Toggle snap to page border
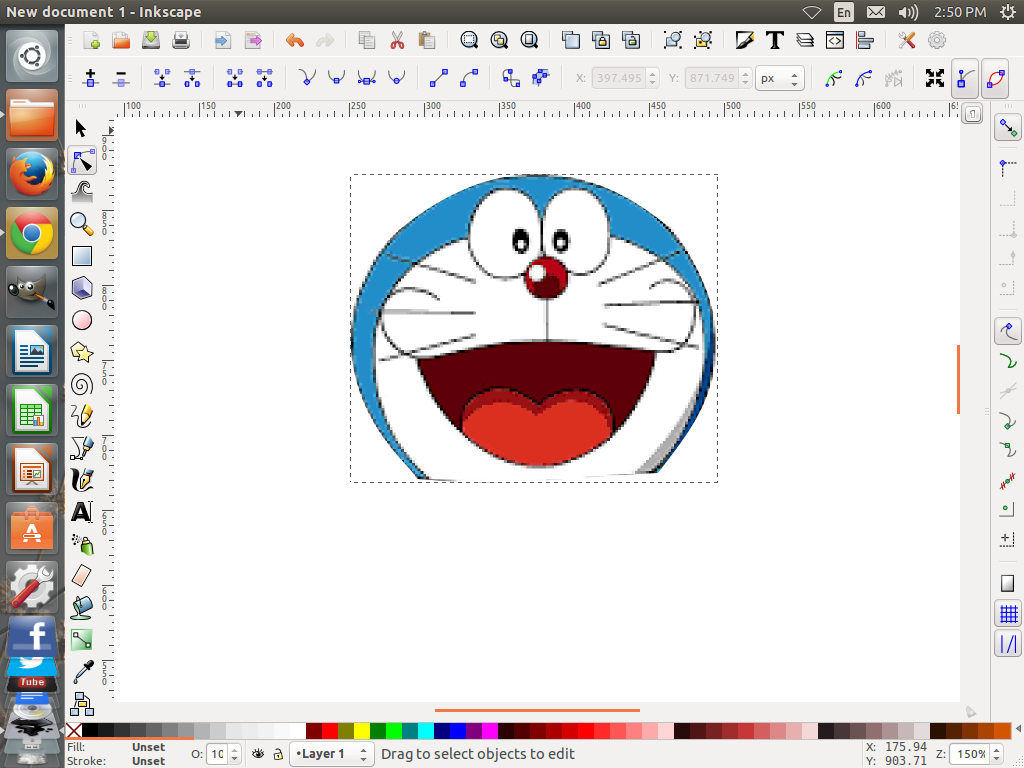 (1008, 583)
